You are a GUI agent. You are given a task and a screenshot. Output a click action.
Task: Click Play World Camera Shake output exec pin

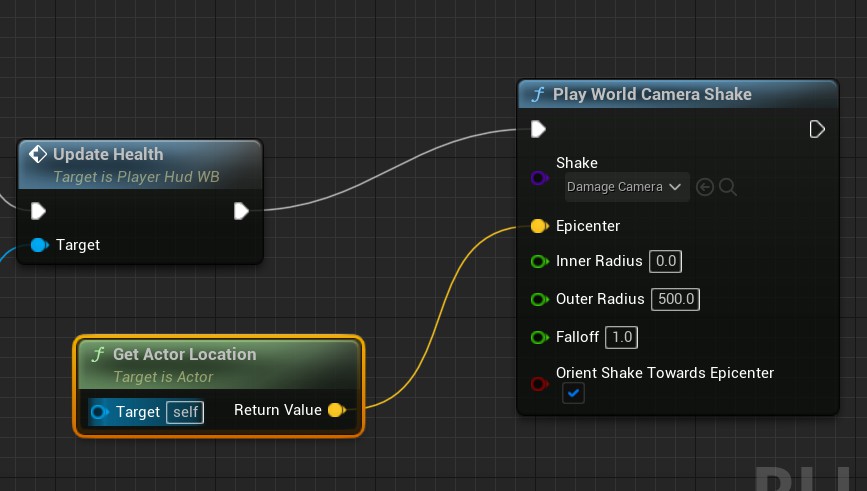(x=817, y=129)
